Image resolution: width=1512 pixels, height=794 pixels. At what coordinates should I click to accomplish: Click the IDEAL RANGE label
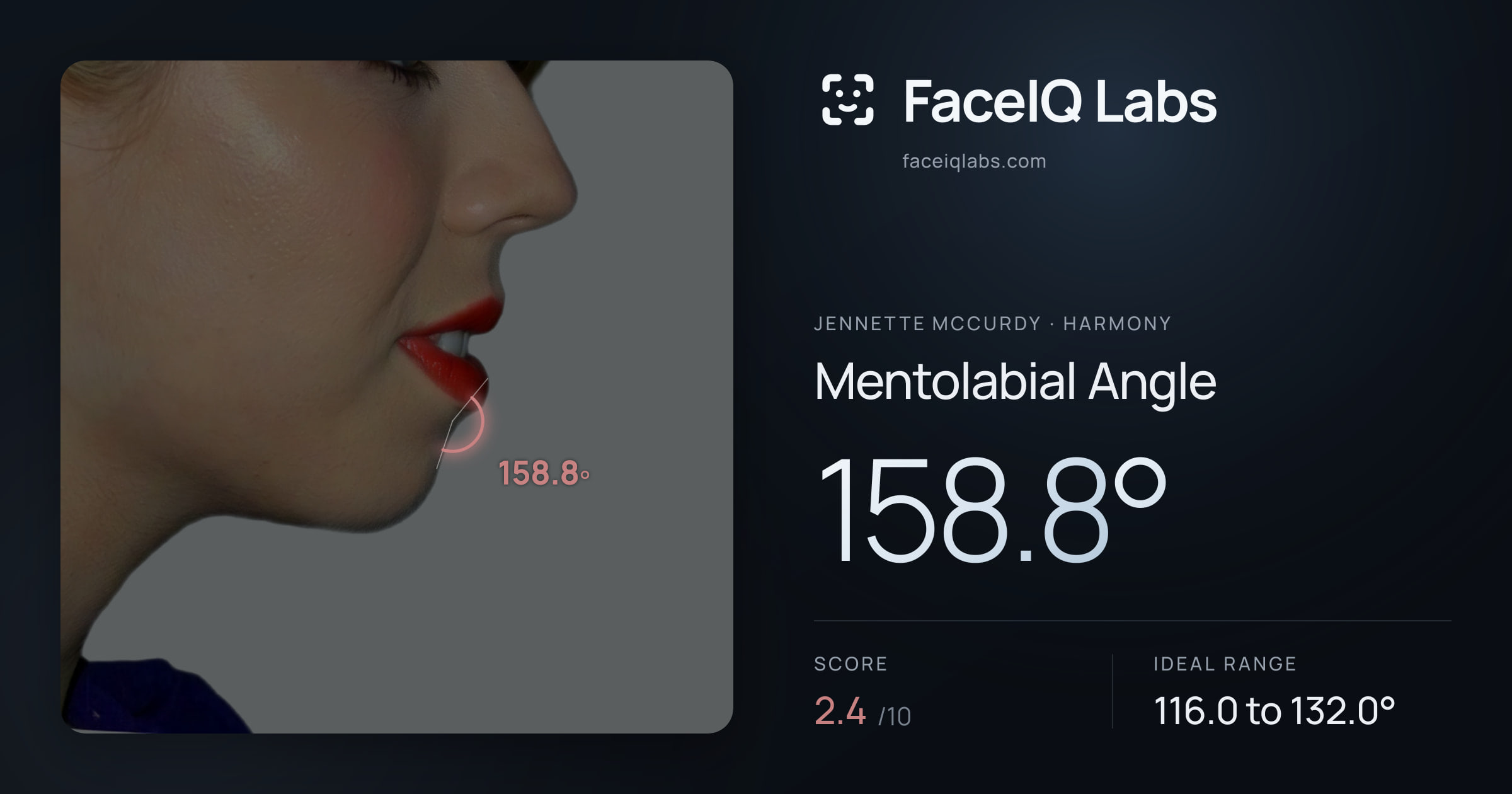1225,664
